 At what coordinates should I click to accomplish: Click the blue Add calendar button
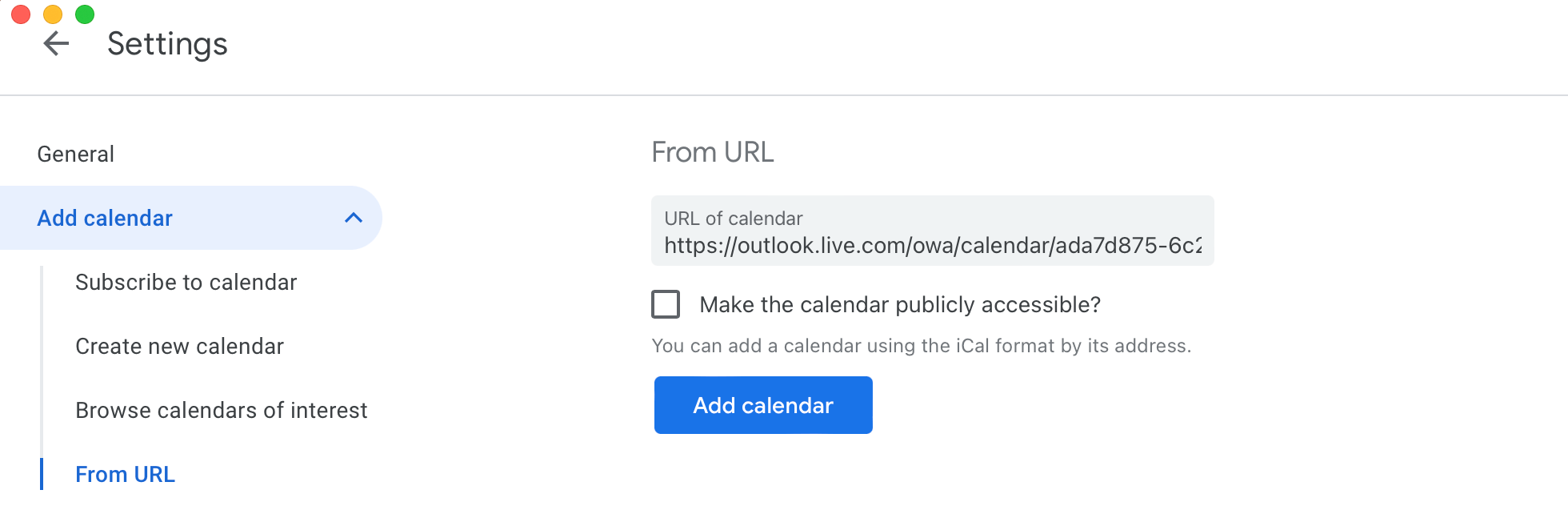pos(763,405)
